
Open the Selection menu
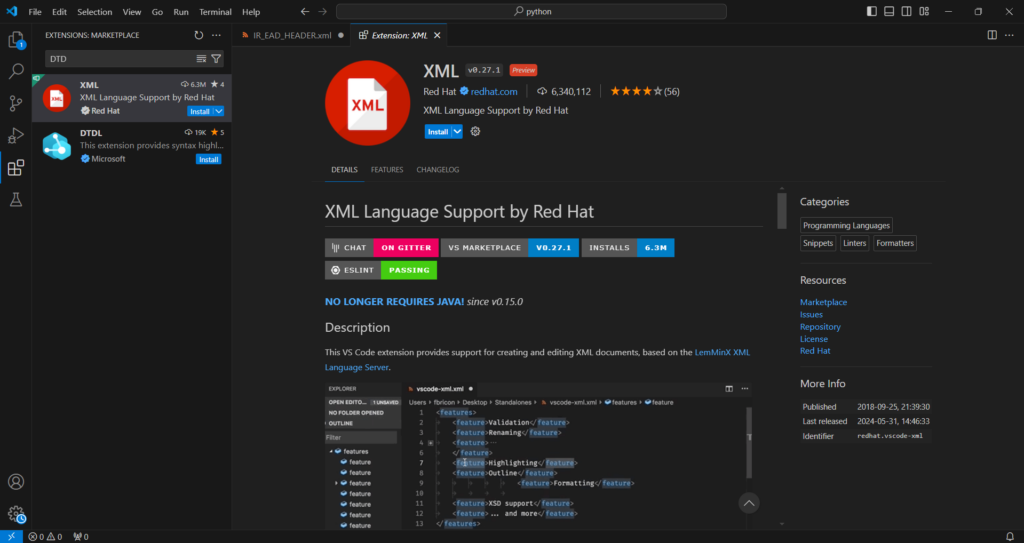click(x=95, y=12)
